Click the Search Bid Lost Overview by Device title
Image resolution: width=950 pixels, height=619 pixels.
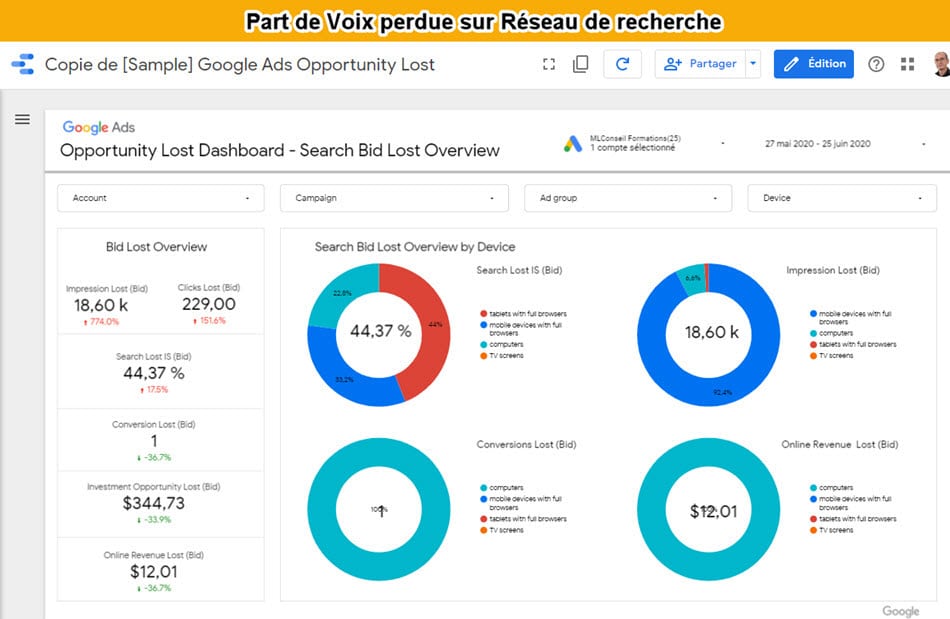pos(415,247)
